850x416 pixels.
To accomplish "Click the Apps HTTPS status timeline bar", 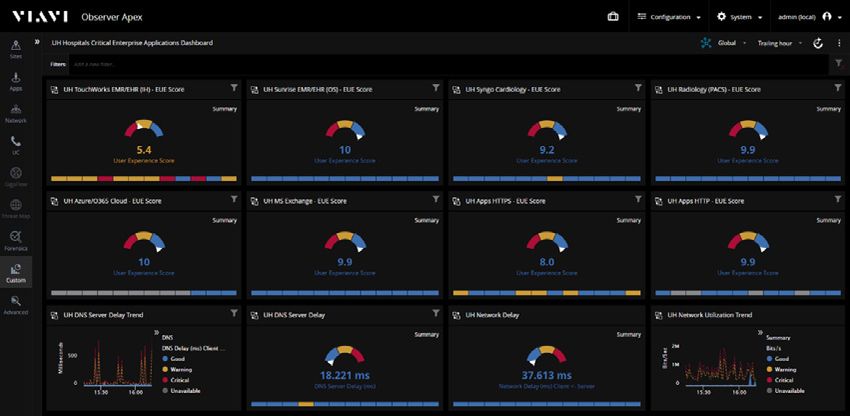I will tap(546, 293).
